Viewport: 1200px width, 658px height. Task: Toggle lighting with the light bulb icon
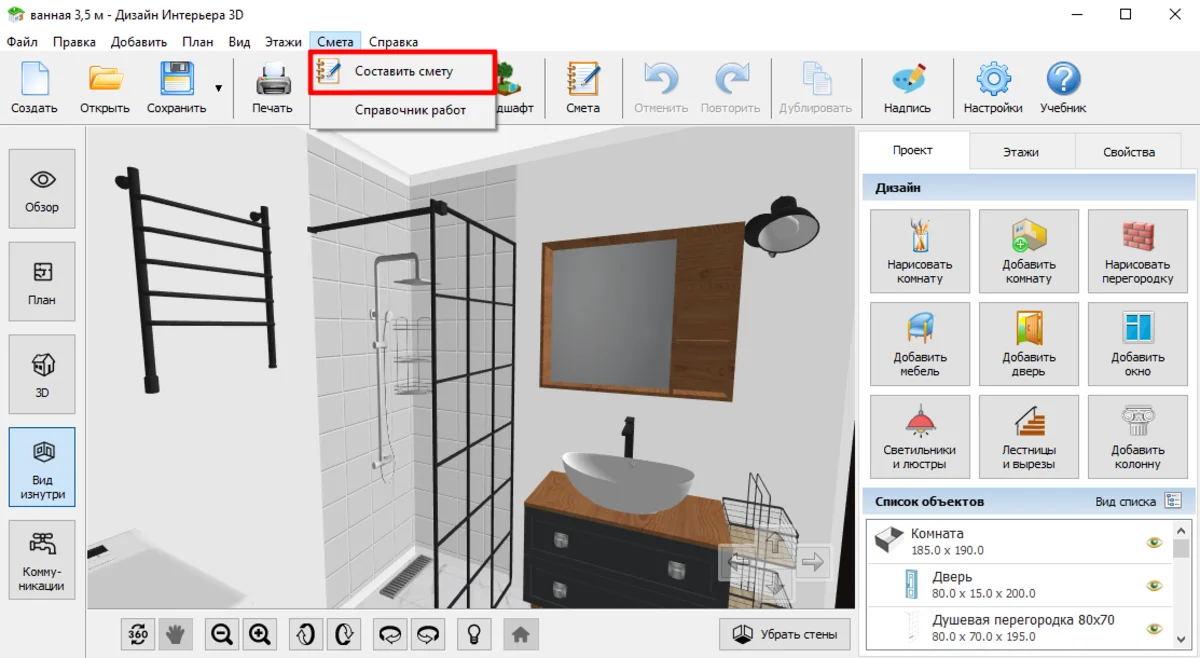(476, 633)
